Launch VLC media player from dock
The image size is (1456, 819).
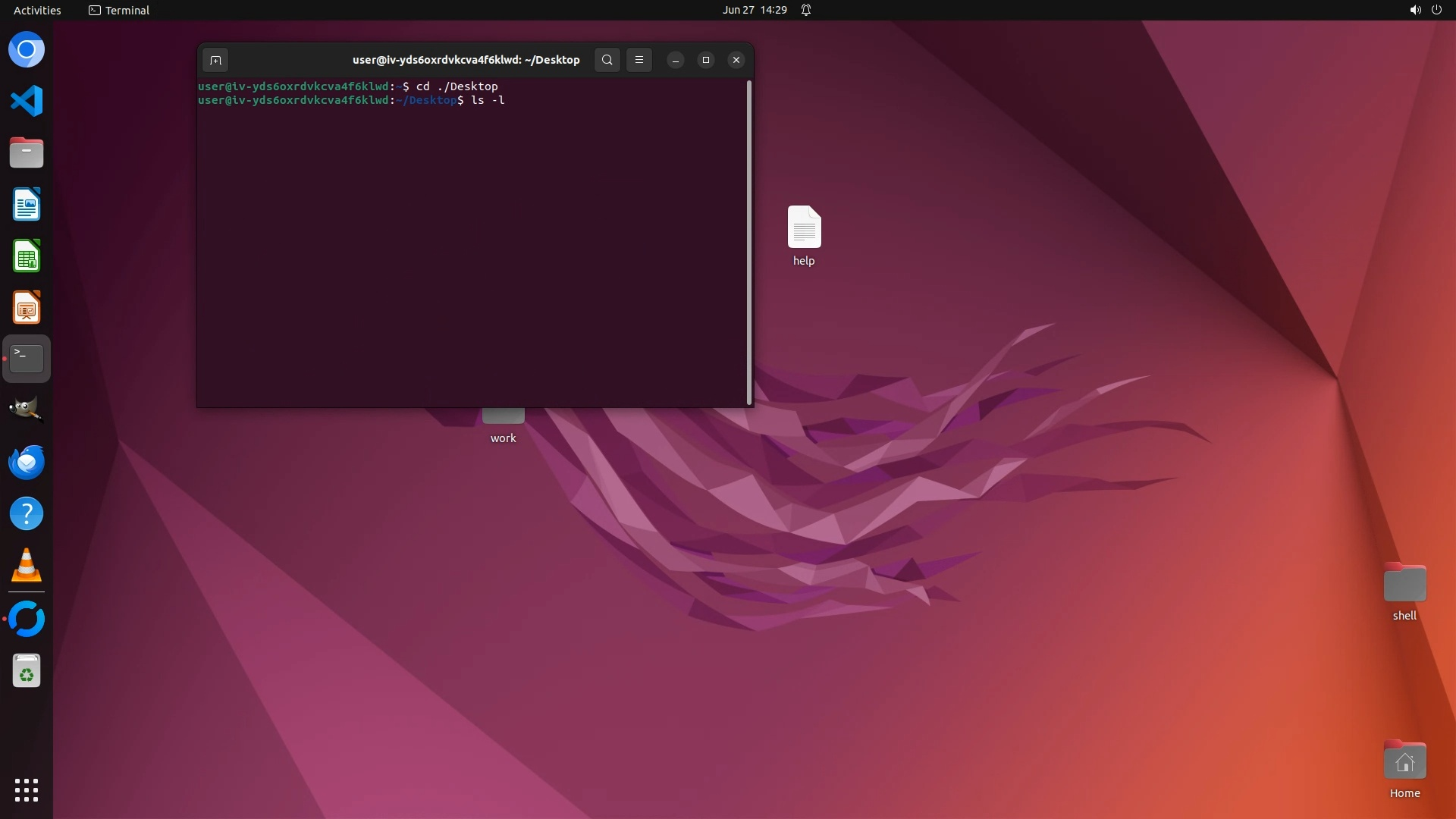(27, 566)
